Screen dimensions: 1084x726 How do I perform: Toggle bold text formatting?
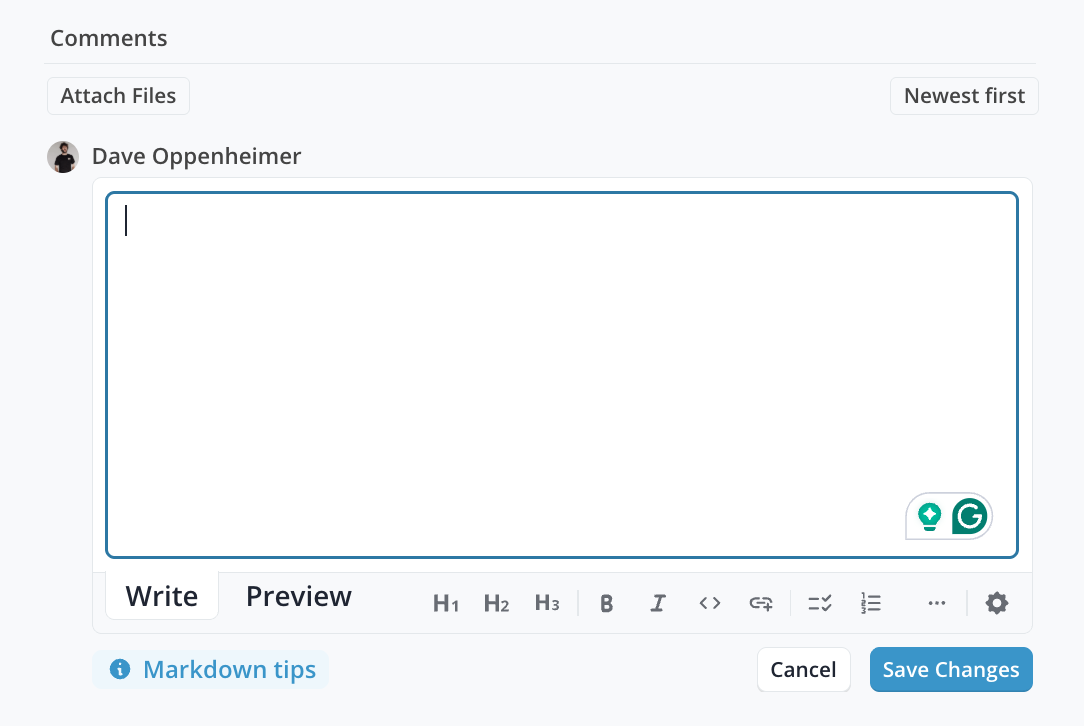coord(606,603)
